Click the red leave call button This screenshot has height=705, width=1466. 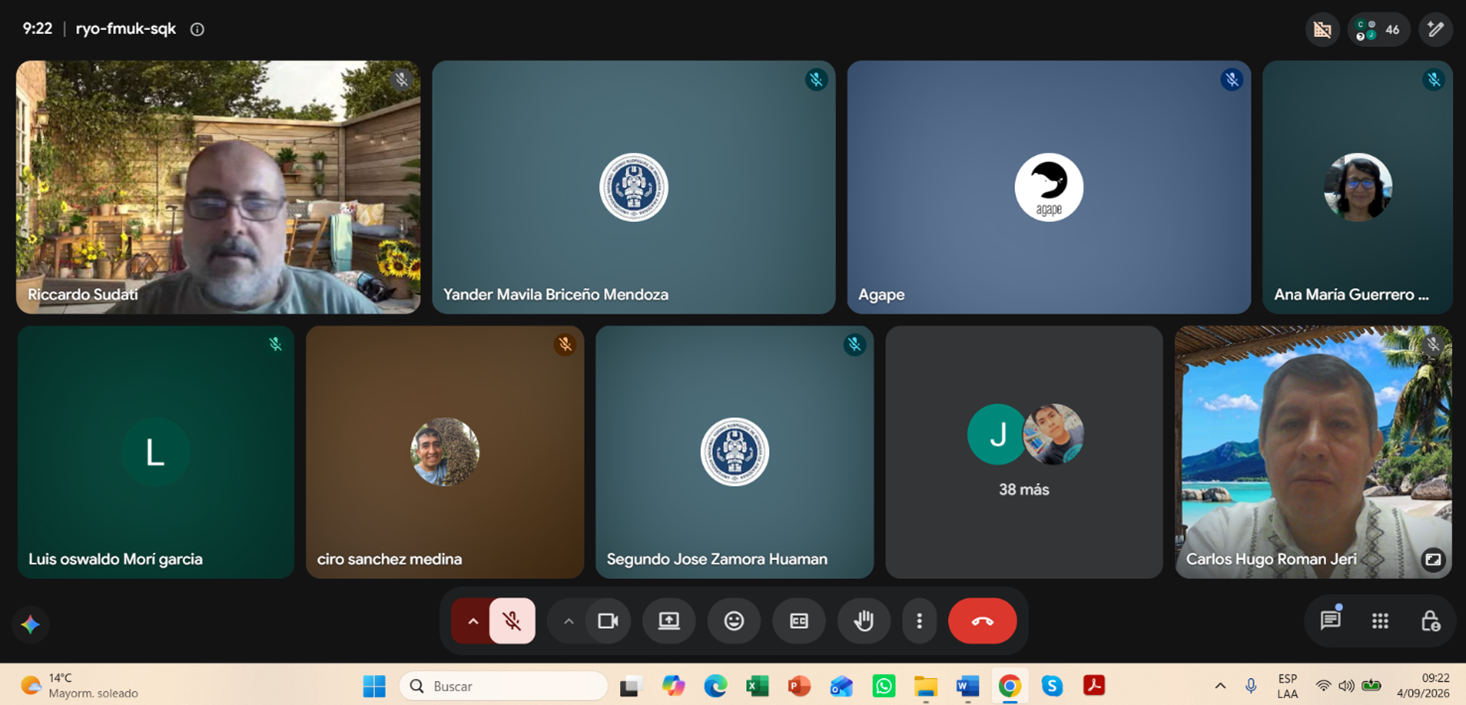(982, 621)
